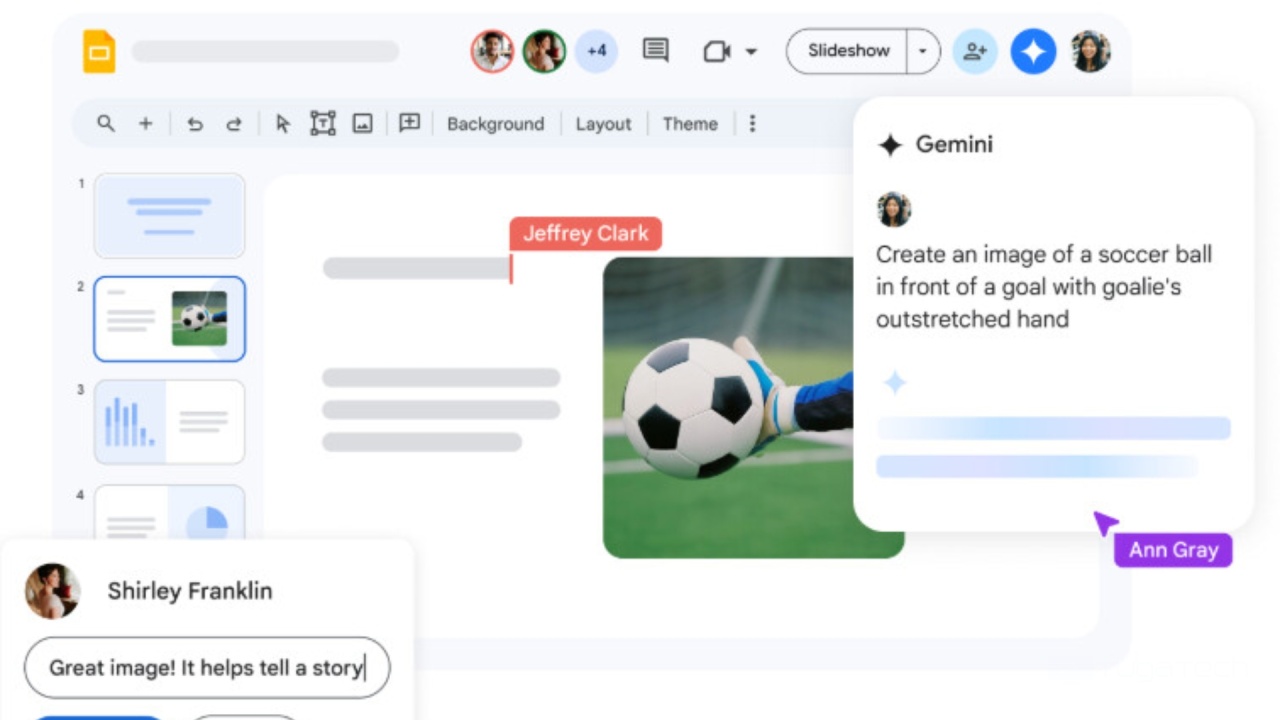Open Gemini with blue sparkle button
The width and height of the screenshot is (1280, 720).
click(1033, 52)
